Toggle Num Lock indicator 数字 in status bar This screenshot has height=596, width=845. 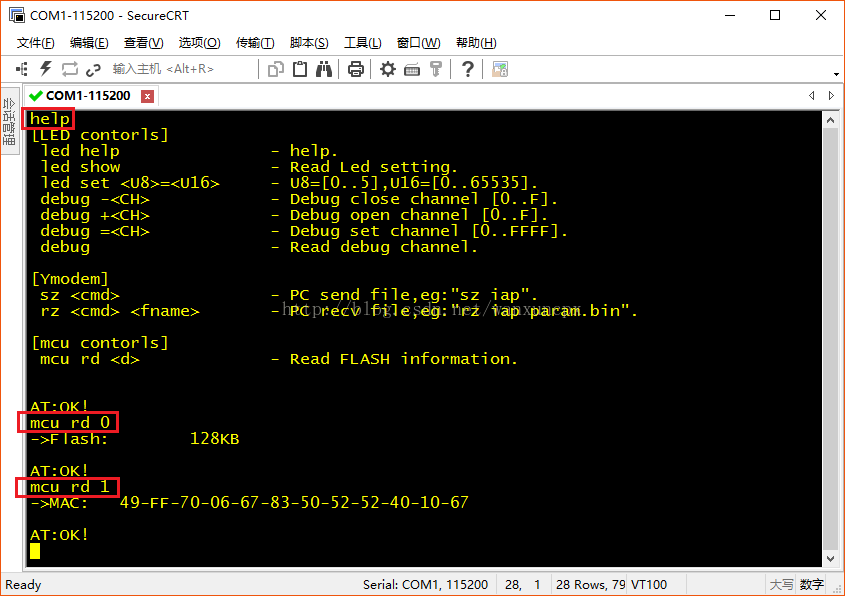[x=812, y=585]
